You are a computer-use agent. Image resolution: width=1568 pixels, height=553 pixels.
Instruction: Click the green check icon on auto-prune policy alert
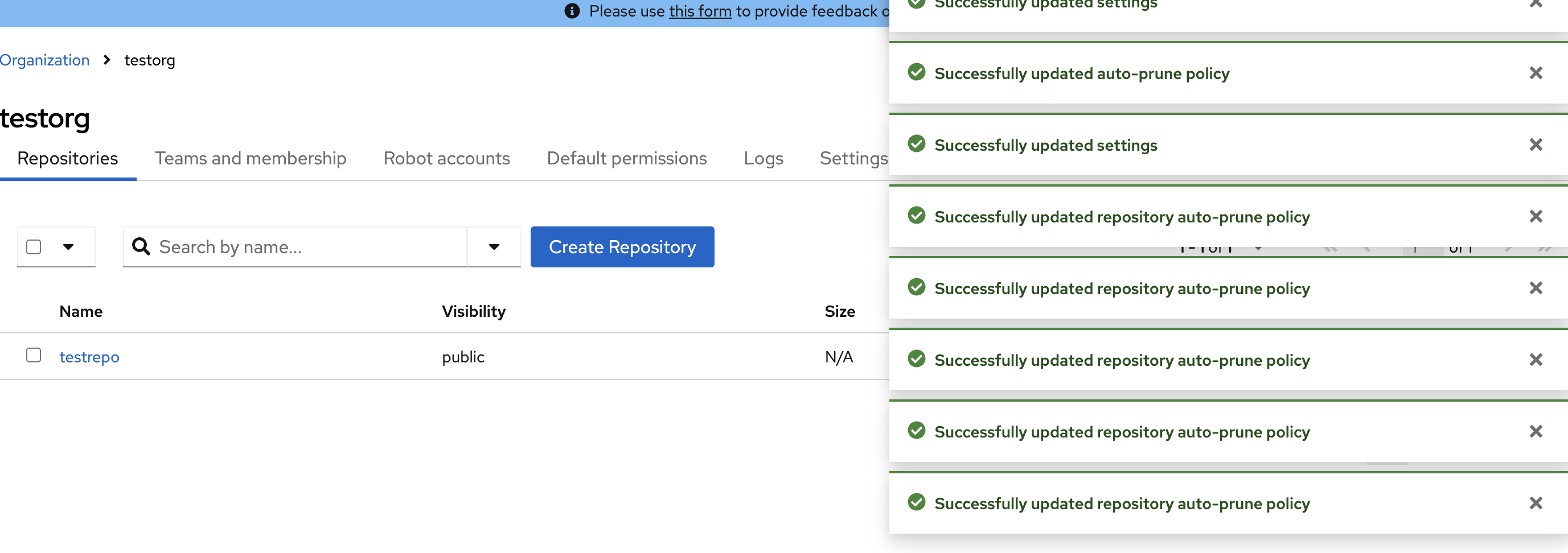tap(916, 73)
